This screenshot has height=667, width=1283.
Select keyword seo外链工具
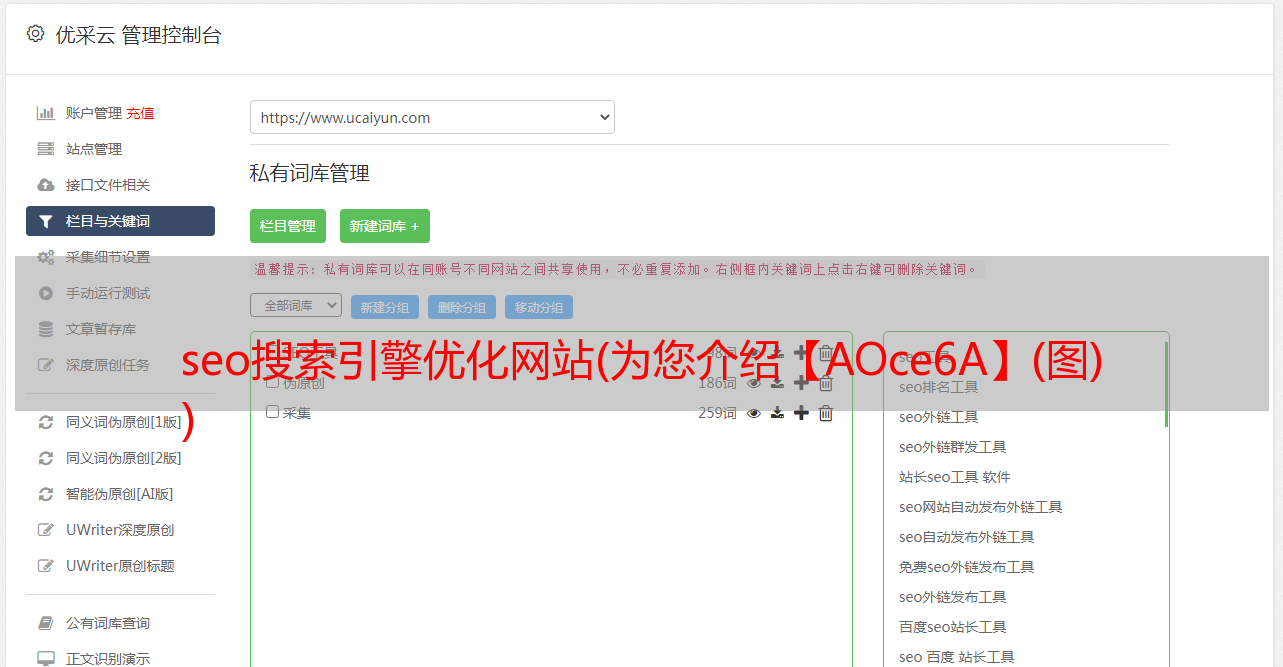pyautogui.click(x=938, y=417)
